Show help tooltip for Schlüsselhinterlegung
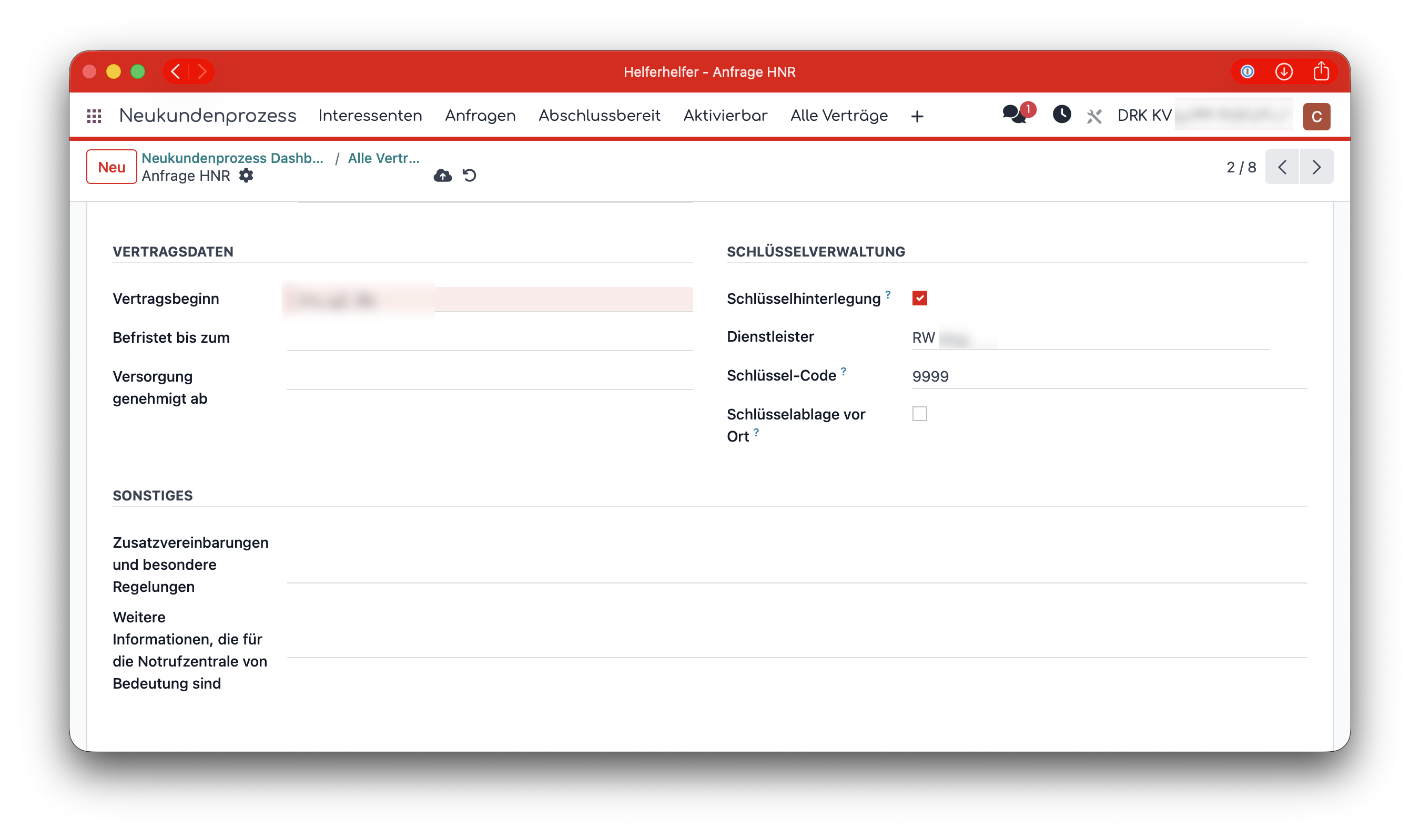This screenshot has width=1420, height=840. 888,294
